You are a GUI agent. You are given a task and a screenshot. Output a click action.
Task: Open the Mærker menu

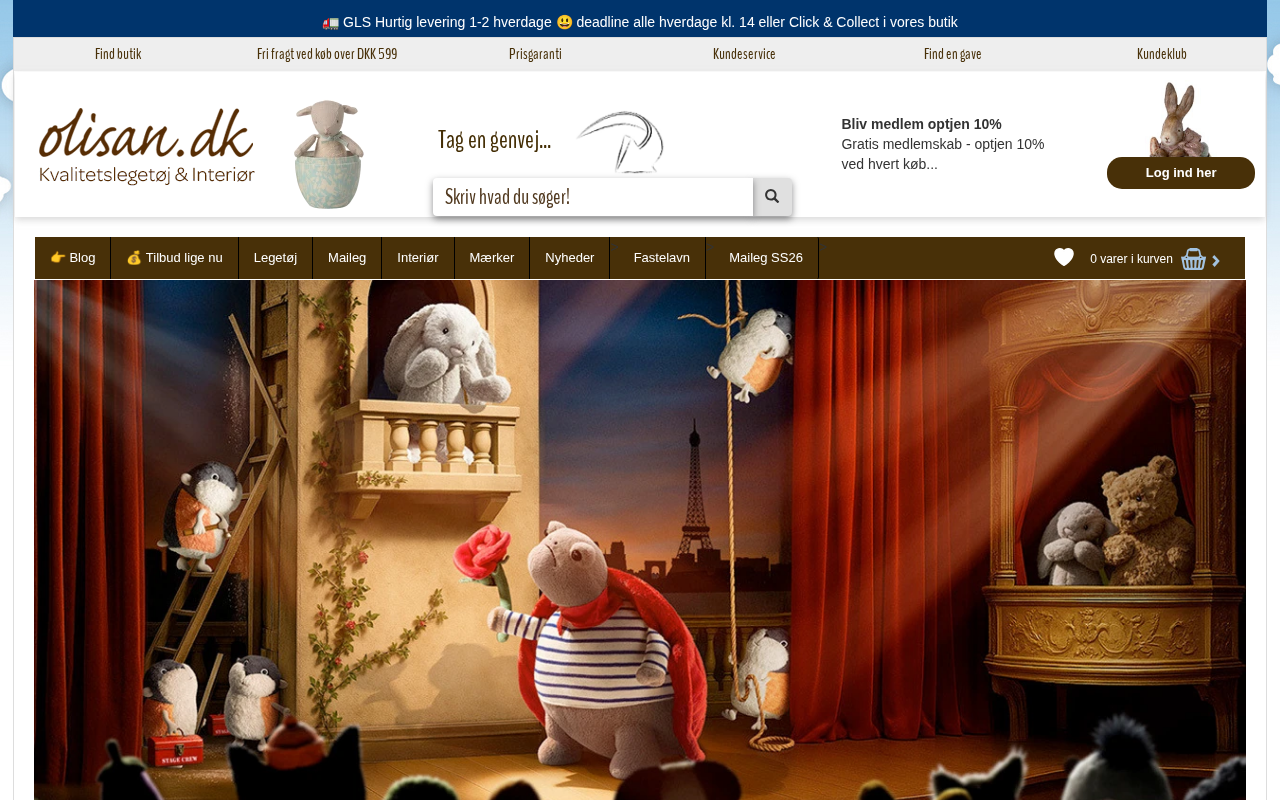492,258
